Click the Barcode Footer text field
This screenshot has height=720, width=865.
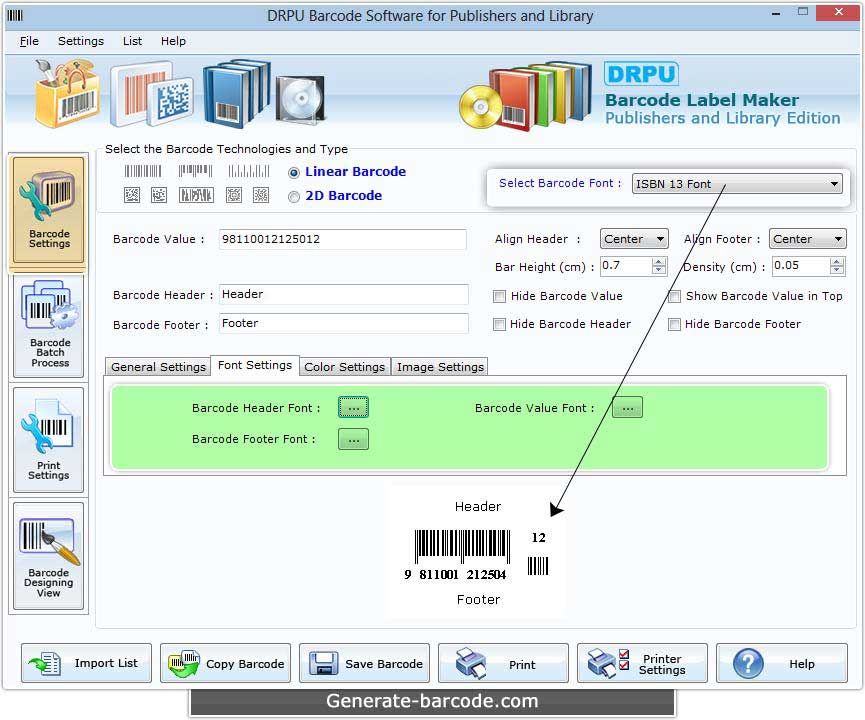click(344, 323)
